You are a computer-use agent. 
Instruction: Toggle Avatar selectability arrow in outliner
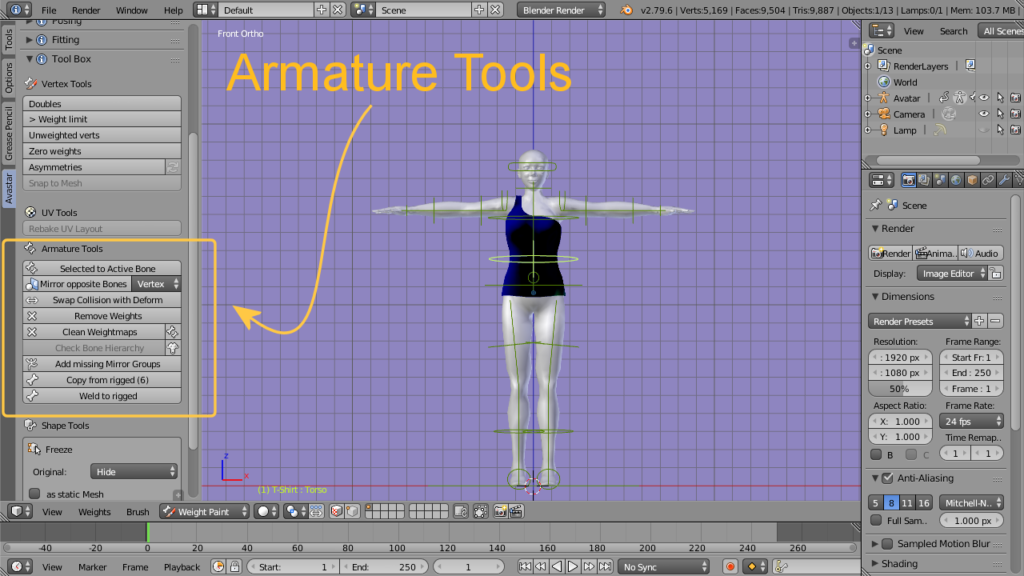tap(1000, 98)
